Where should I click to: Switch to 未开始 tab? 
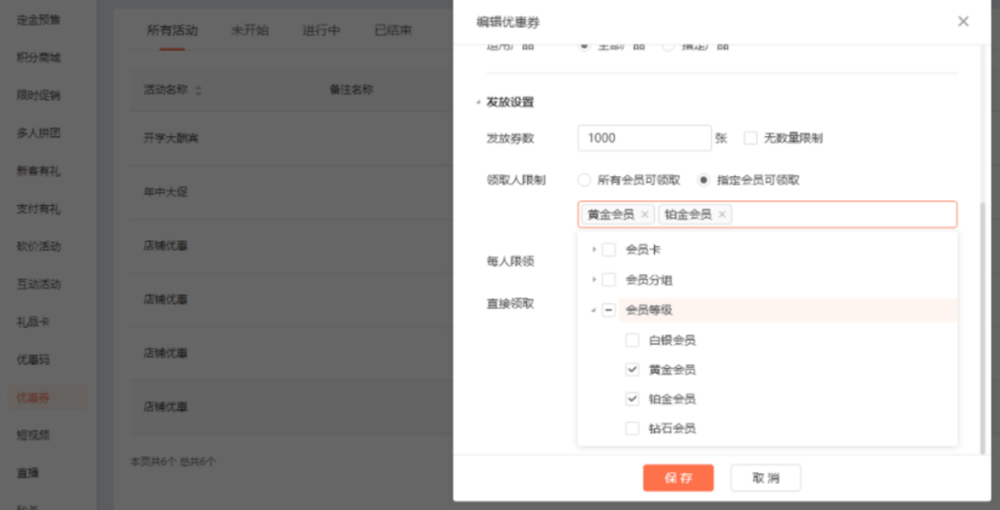[x=249, y=30]
